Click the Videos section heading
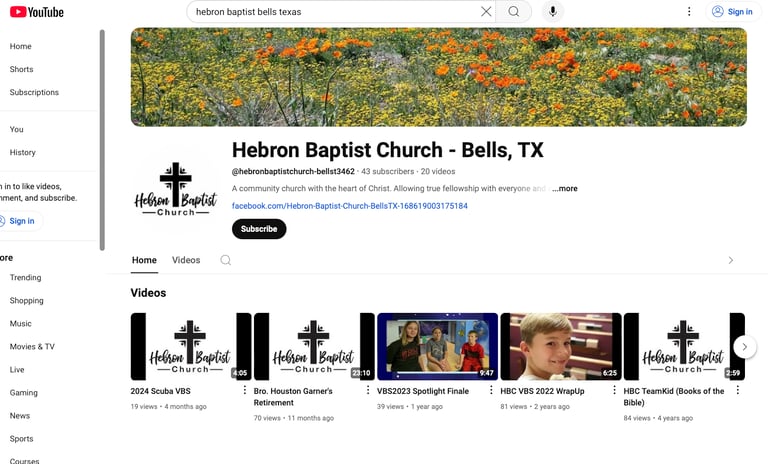 pyautogui.click(x=148, y=293)
